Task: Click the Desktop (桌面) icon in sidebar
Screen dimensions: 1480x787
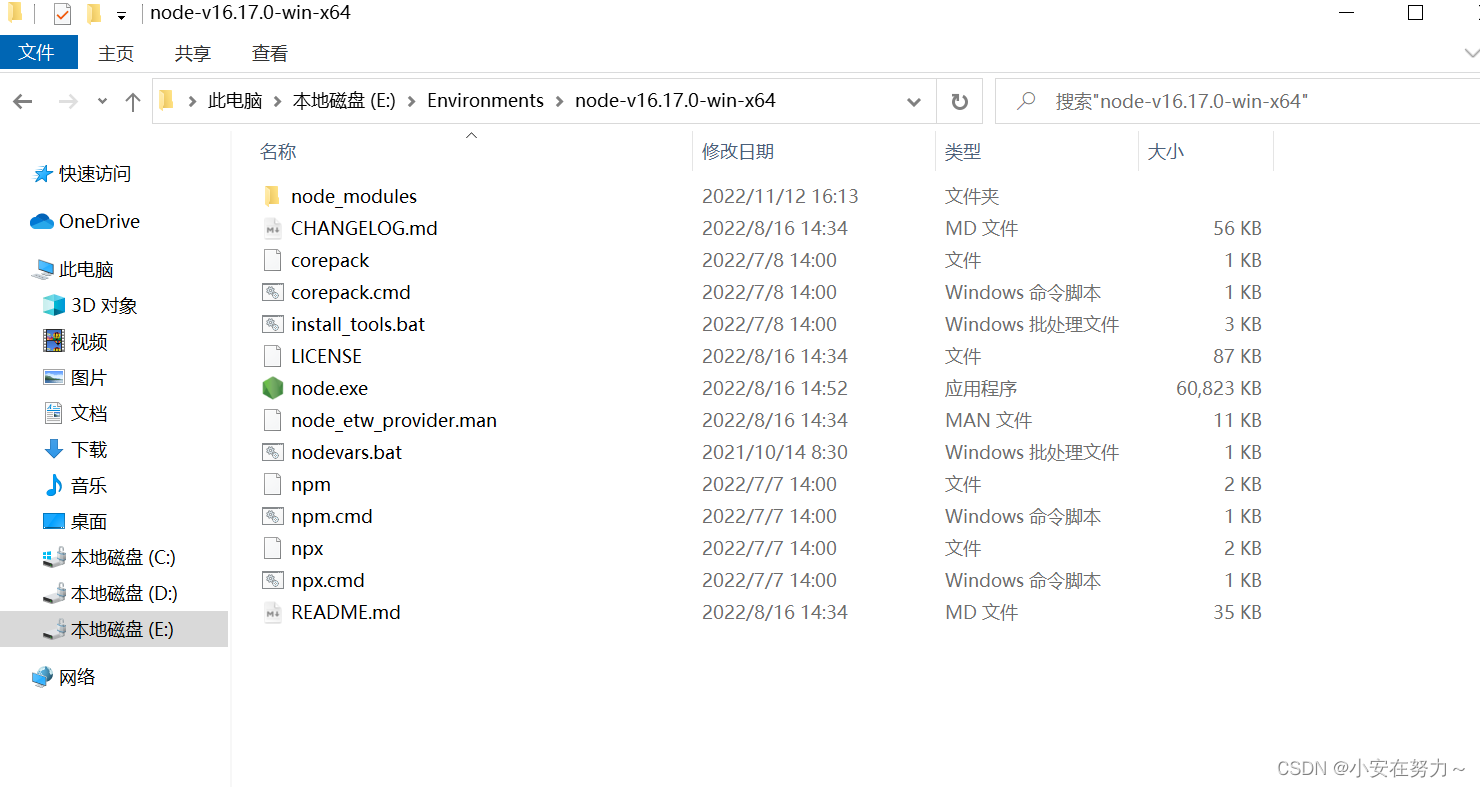Action: pyautogui.click(x=54, y=521)
